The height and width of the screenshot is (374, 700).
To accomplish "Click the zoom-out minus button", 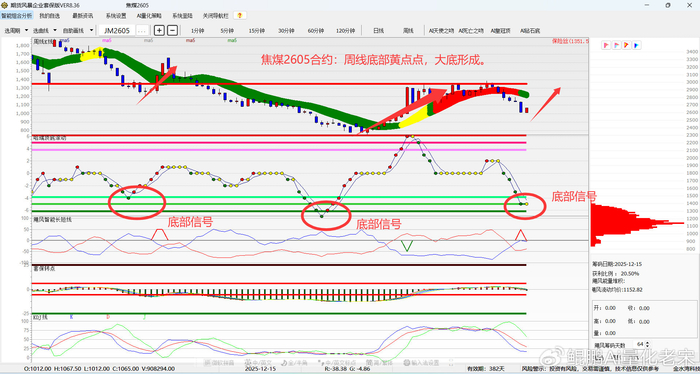I will click(172, 30).
